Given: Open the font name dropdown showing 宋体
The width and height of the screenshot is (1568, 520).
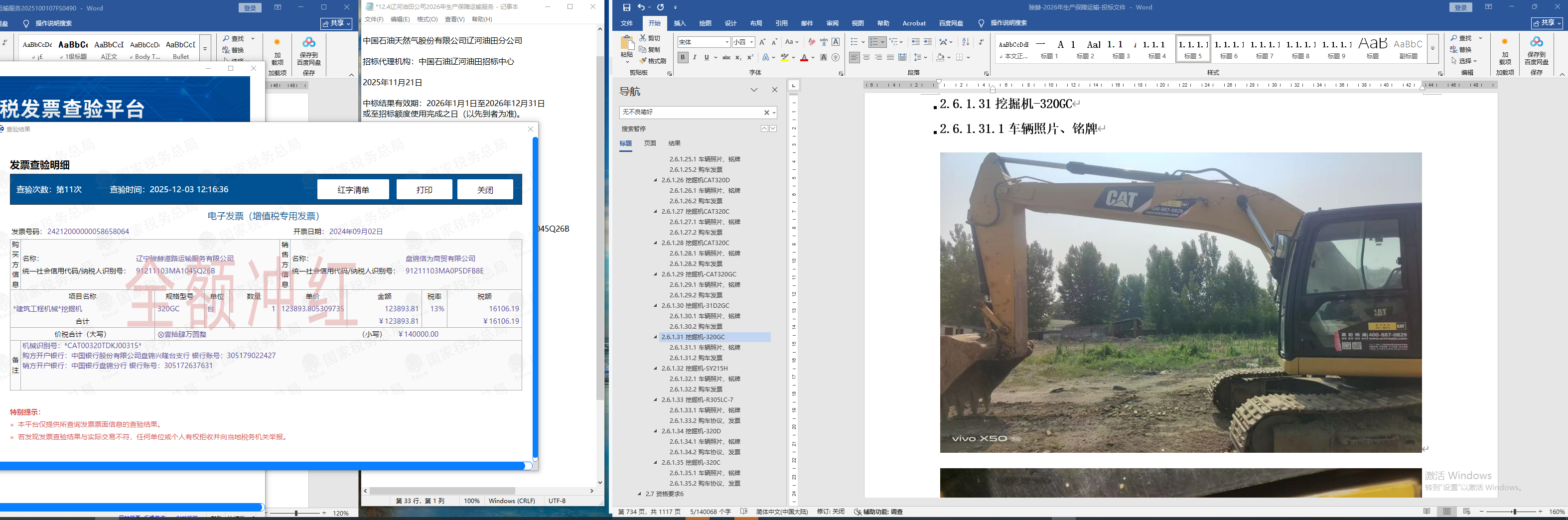Looking at the screenshot, I should pyautogui.click(x=727, y=42).
